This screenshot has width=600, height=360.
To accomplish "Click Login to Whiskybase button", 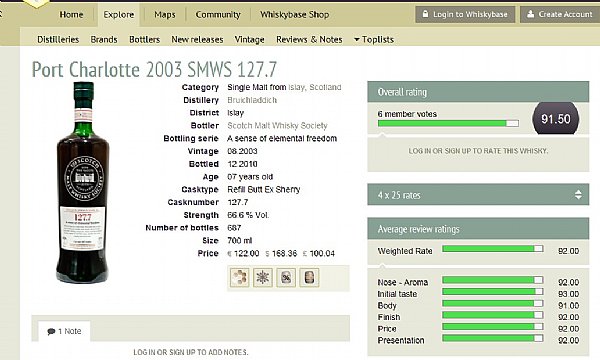I will [465, 14].
